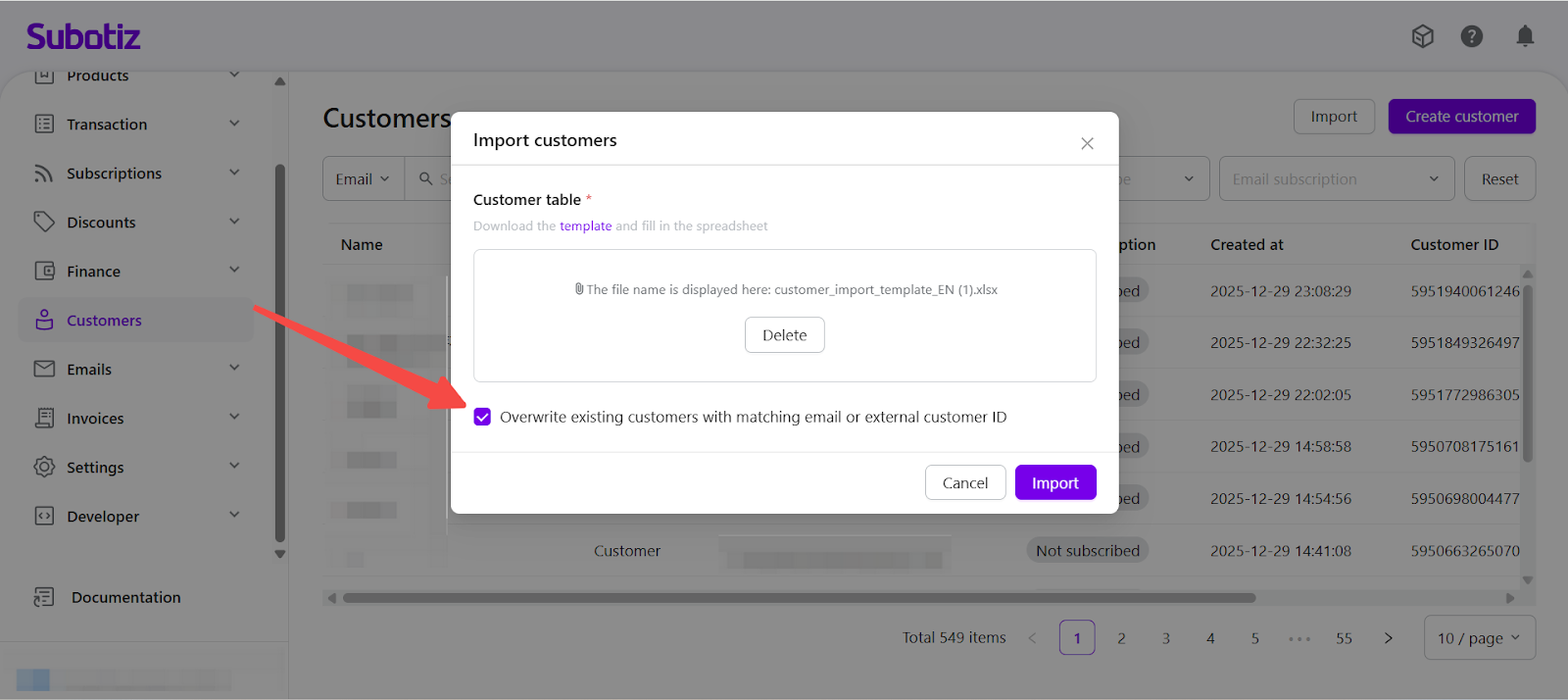Screen dimensions: 1568x700
Task: Uncheck Overwrite existing customers checkbox
Action: [x=482, y=418]
